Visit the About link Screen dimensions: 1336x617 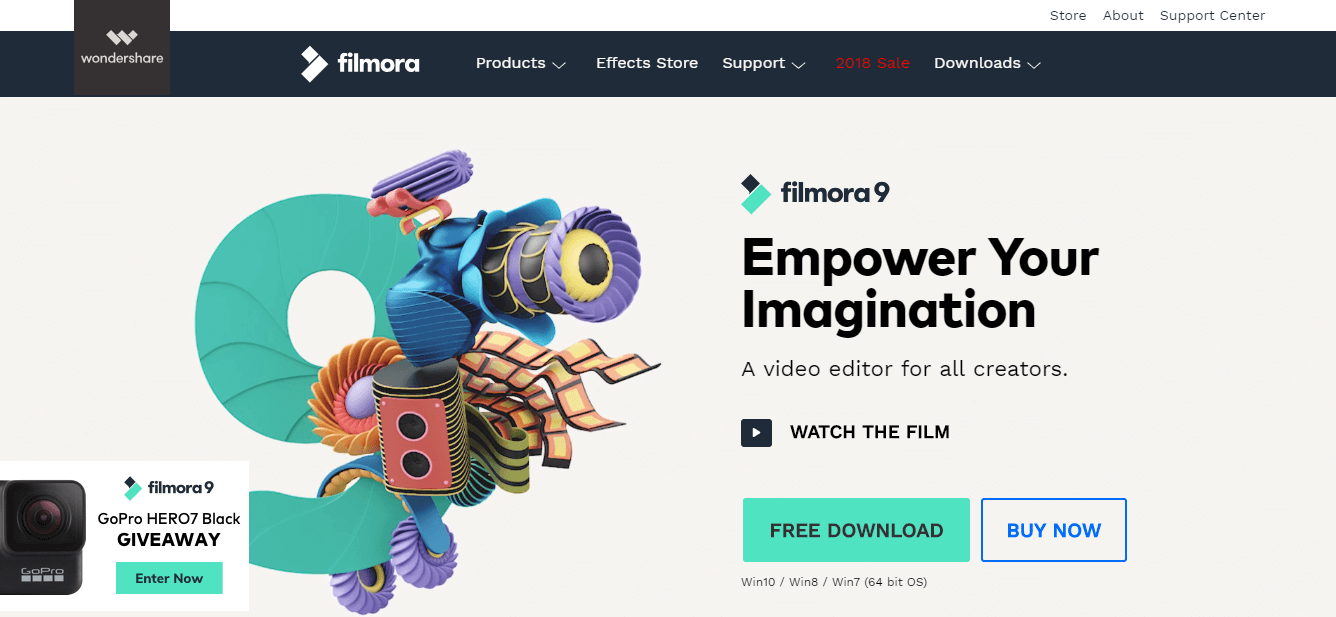pos(1123,15)
